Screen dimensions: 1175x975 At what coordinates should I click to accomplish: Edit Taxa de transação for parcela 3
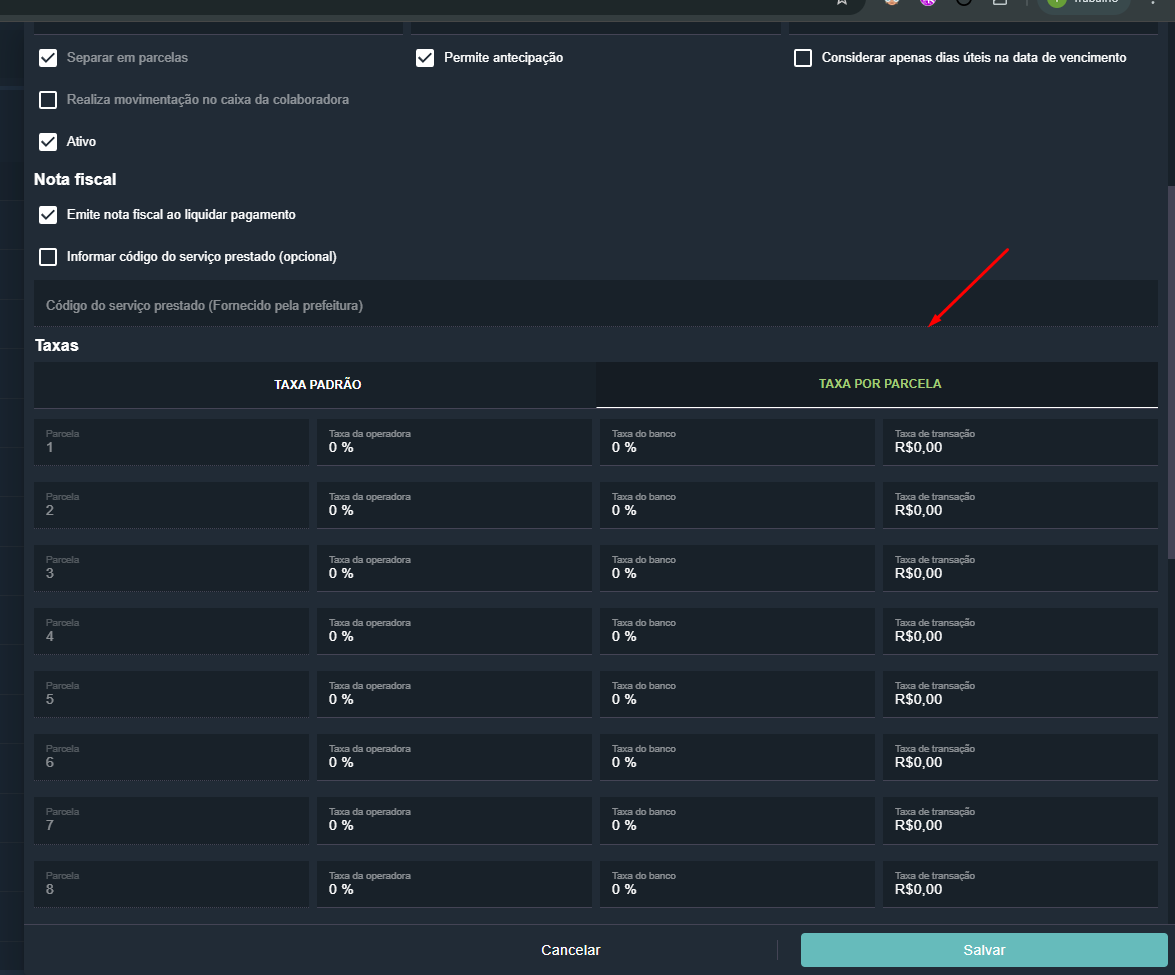[1021, 568]
